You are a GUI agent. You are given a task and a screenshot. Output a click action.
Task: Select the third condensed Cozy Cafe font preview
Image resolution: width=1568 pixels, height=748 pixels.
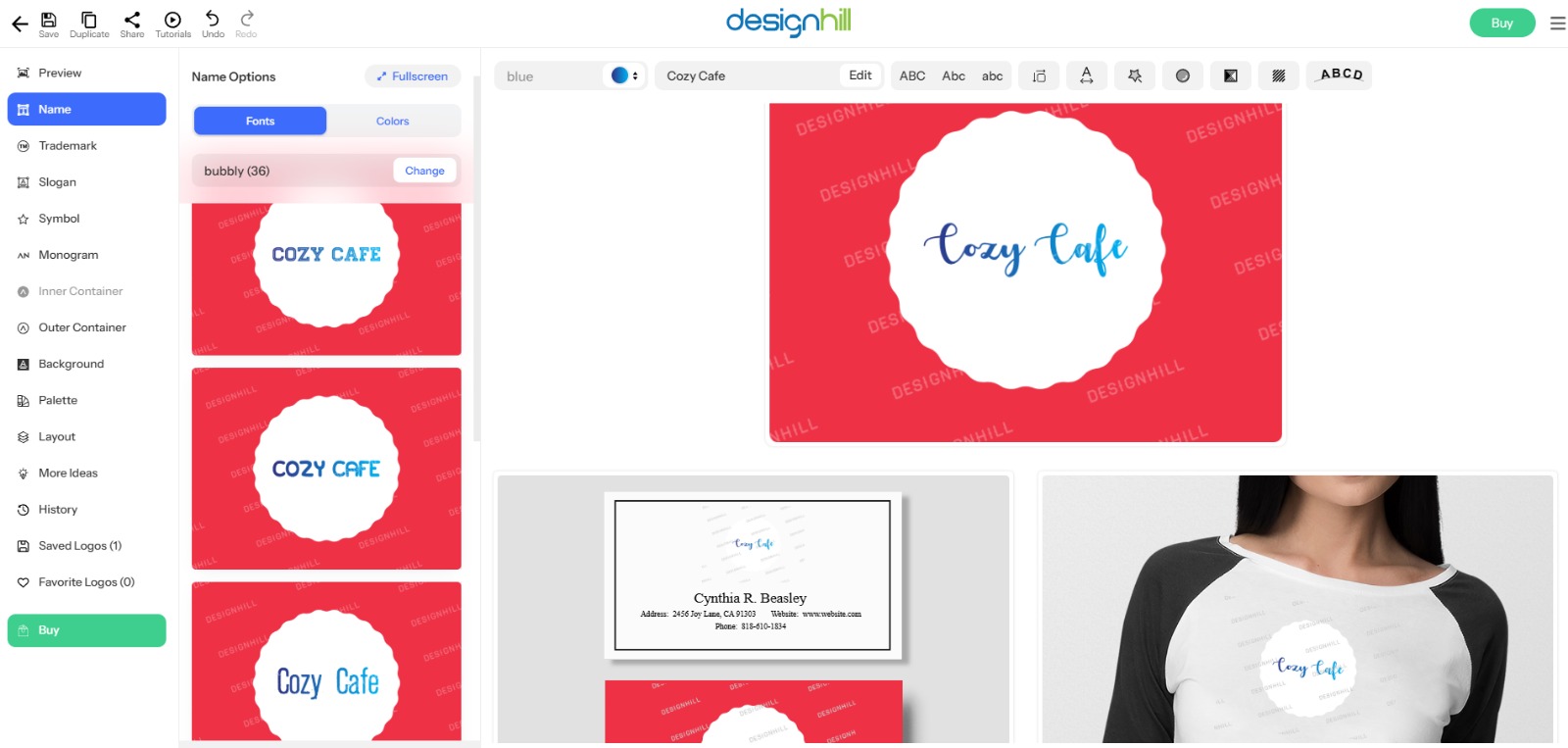pos(326,662)
